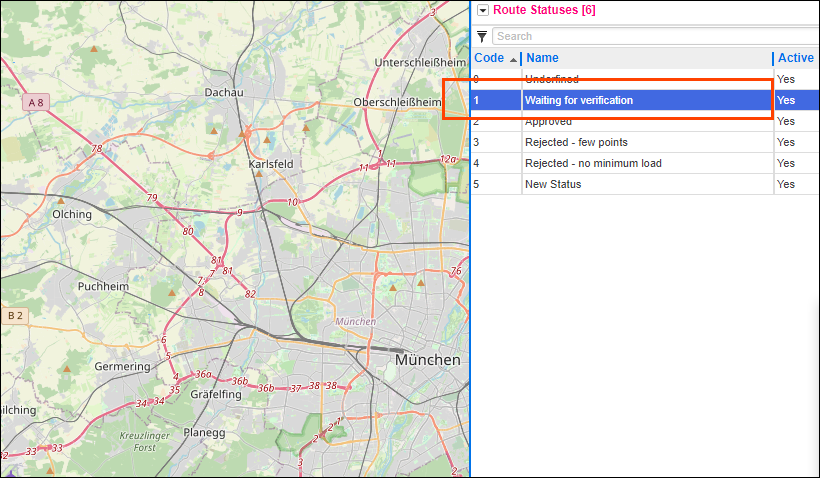The width and height of the screenshot is (820, 478).
Task: Click the A 8 highway shield
Action: (x=36, y=103)
